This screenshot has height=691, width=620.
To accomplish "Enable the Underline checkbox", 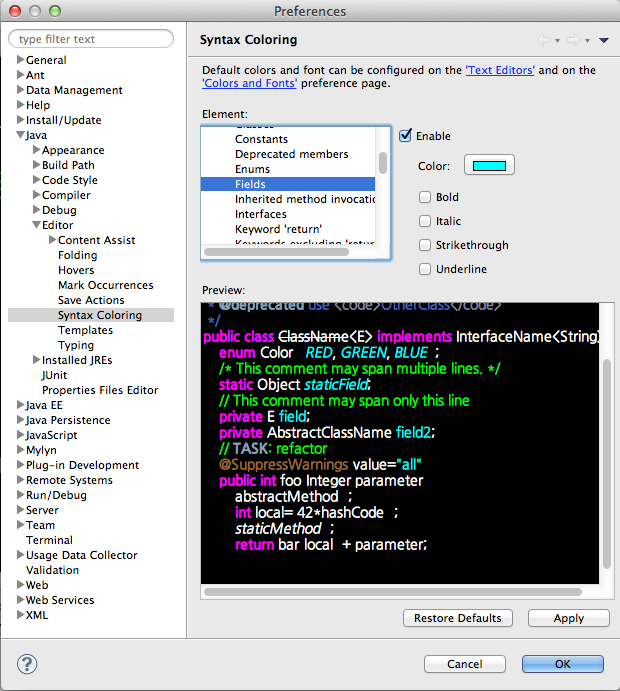I will point(425,269).
